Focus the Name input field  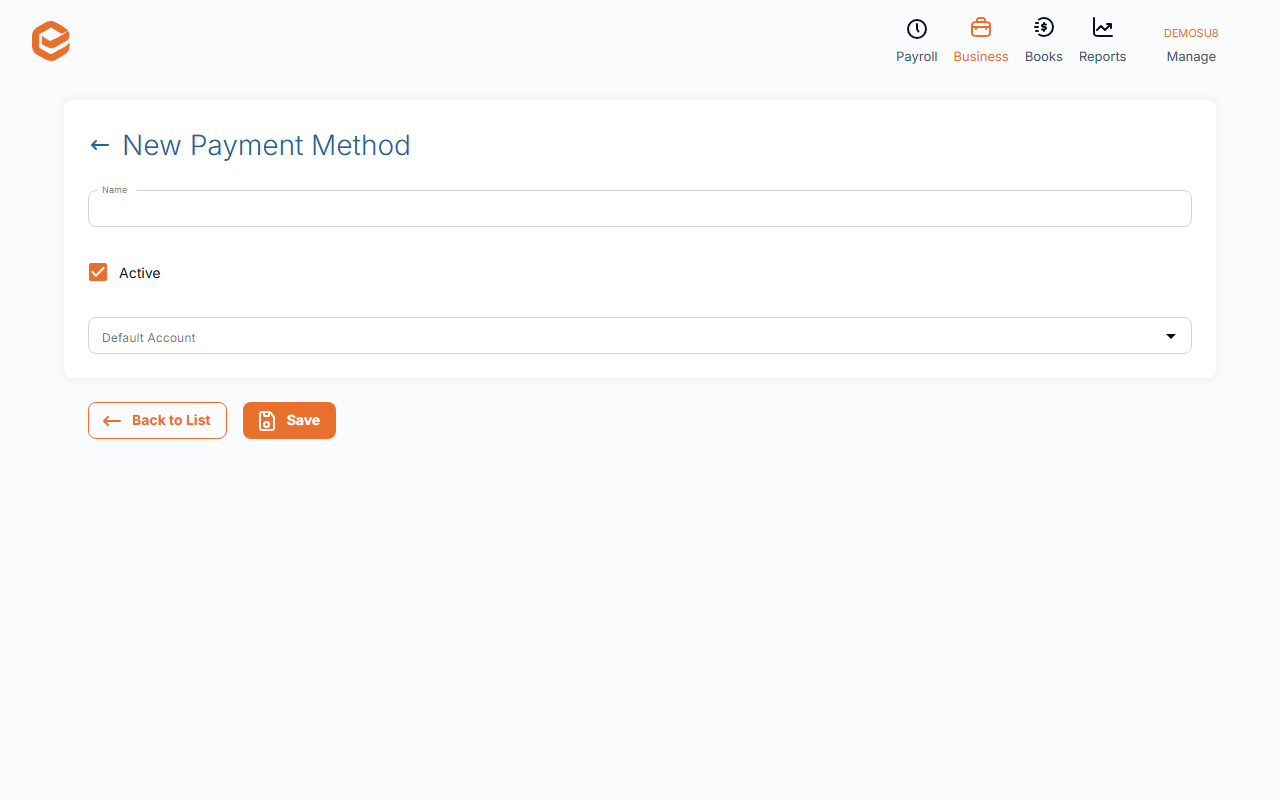point(640,209)
